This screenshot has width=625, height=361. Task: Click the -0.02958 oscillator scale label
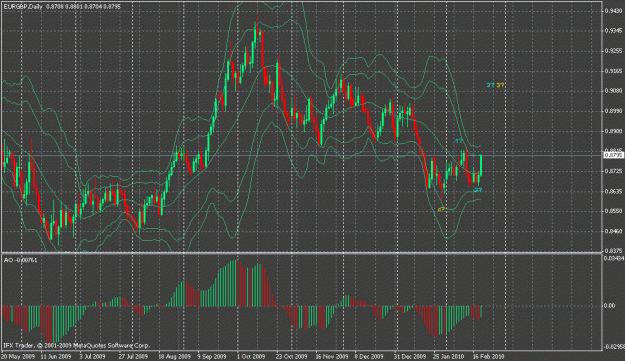click(x=614, y=347)
